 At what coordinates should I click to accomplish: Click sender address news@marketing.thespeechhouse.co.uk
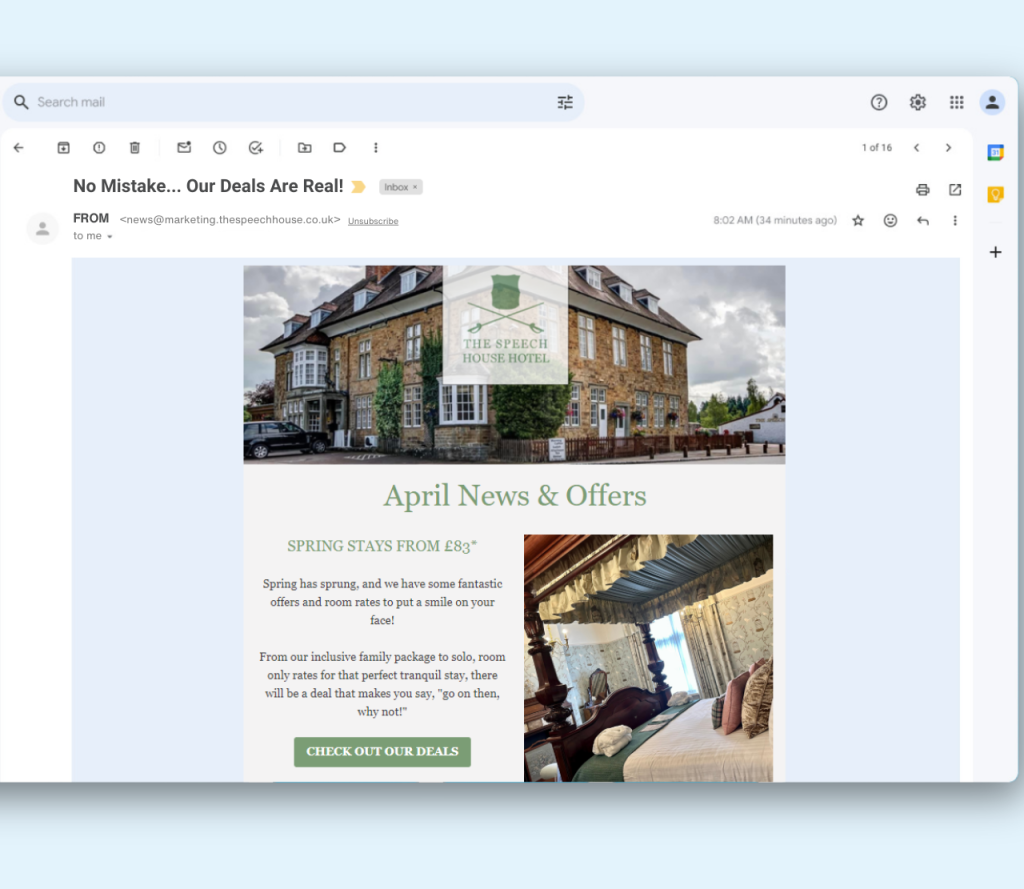pos(230,220)
